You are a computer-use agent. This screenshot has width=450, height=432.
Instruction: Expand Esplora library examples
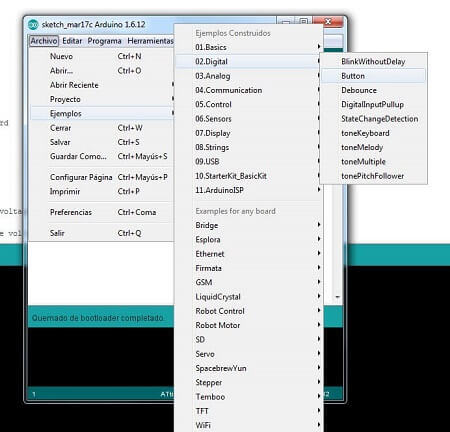[x=249, y=240]
